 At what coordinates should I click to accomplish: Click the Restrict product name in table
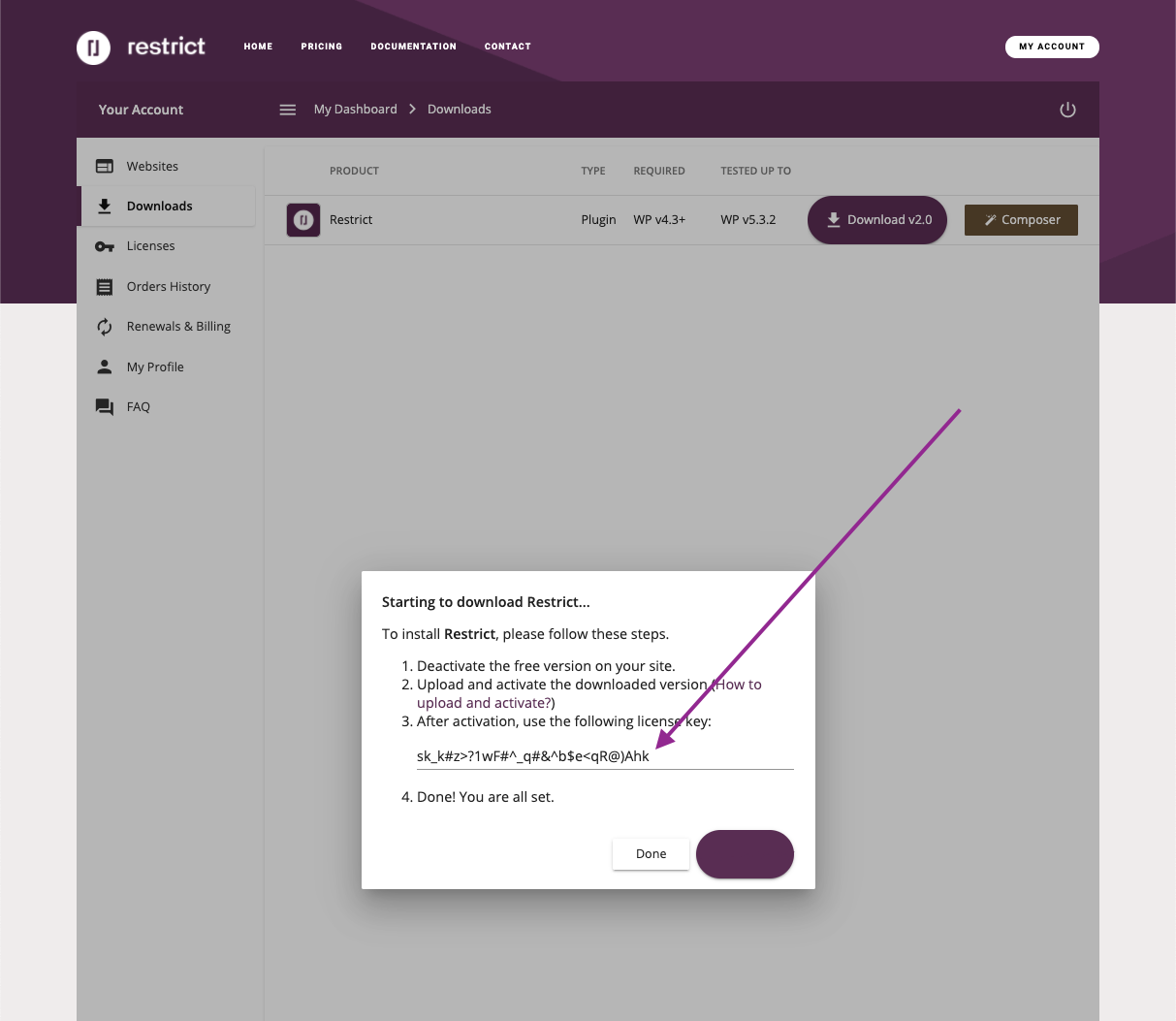351,220
